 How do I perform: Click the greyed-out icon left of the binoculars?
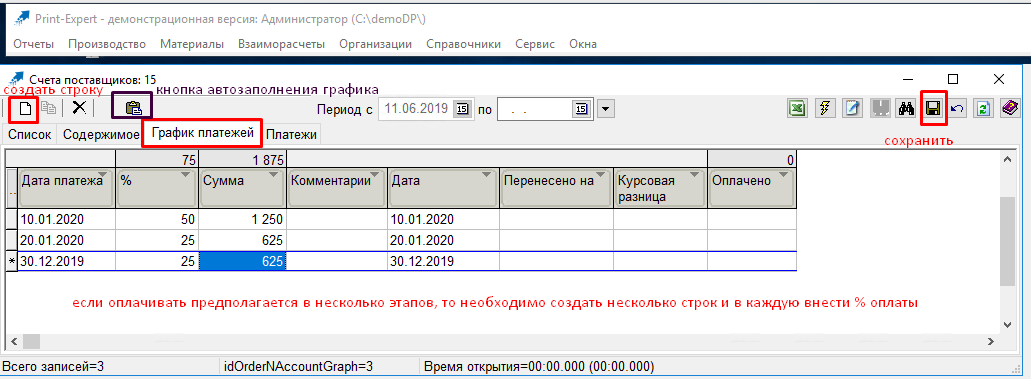click(880, 109)
